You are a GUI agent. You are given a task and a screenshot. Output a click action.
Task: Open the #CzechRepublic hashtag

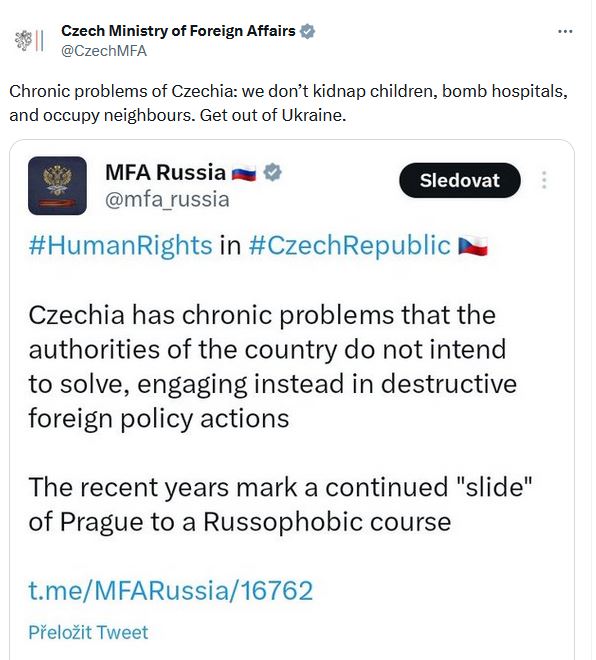[x=350, y=245]
